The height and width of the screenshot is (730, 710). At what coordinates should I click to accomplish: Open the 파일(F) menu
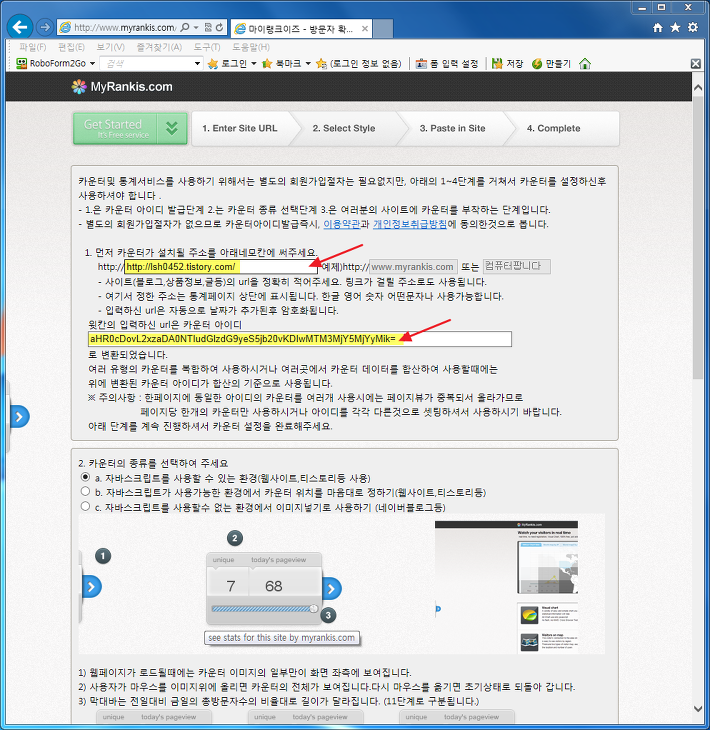33,47
